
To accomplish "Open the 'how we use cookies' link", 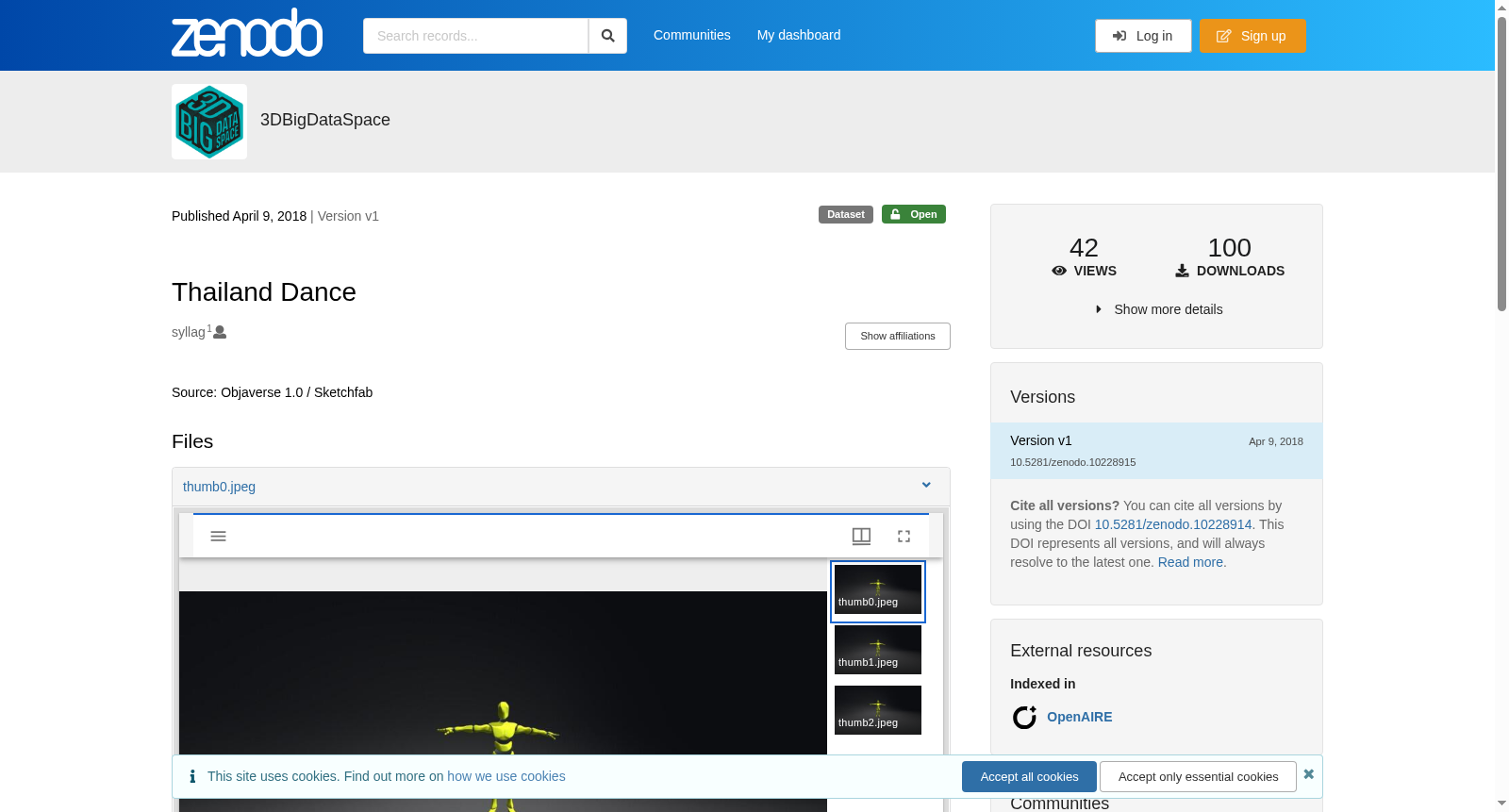I will coord(506,776).
